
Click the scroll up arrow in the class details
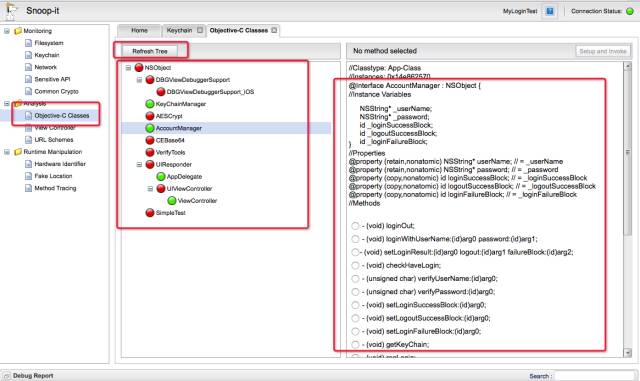[x=628, y=66]
